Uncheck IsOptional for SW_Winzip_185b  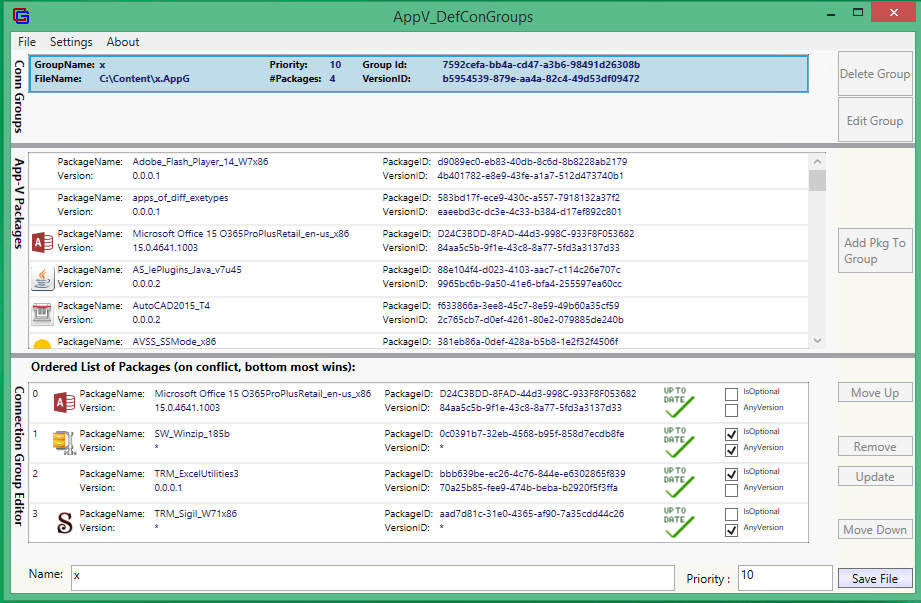click(x=731, y=434)
